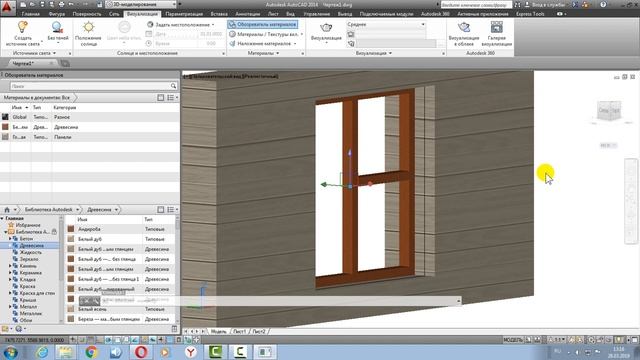The image size is (640, 360).
Task: Click the print icon in quick access toolbar
Action: tap(61, 4)
